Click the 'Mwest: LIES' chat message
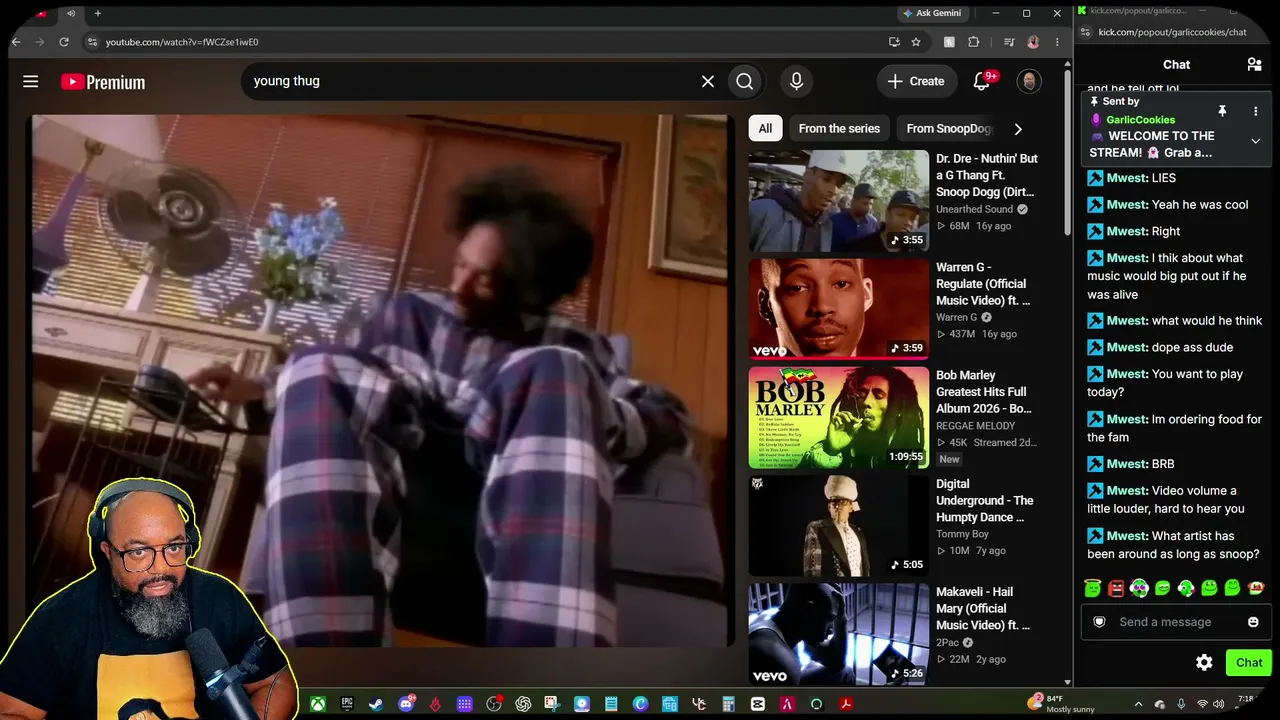The height and width of the screenshot is (720, 1280). coord(1132,178)
